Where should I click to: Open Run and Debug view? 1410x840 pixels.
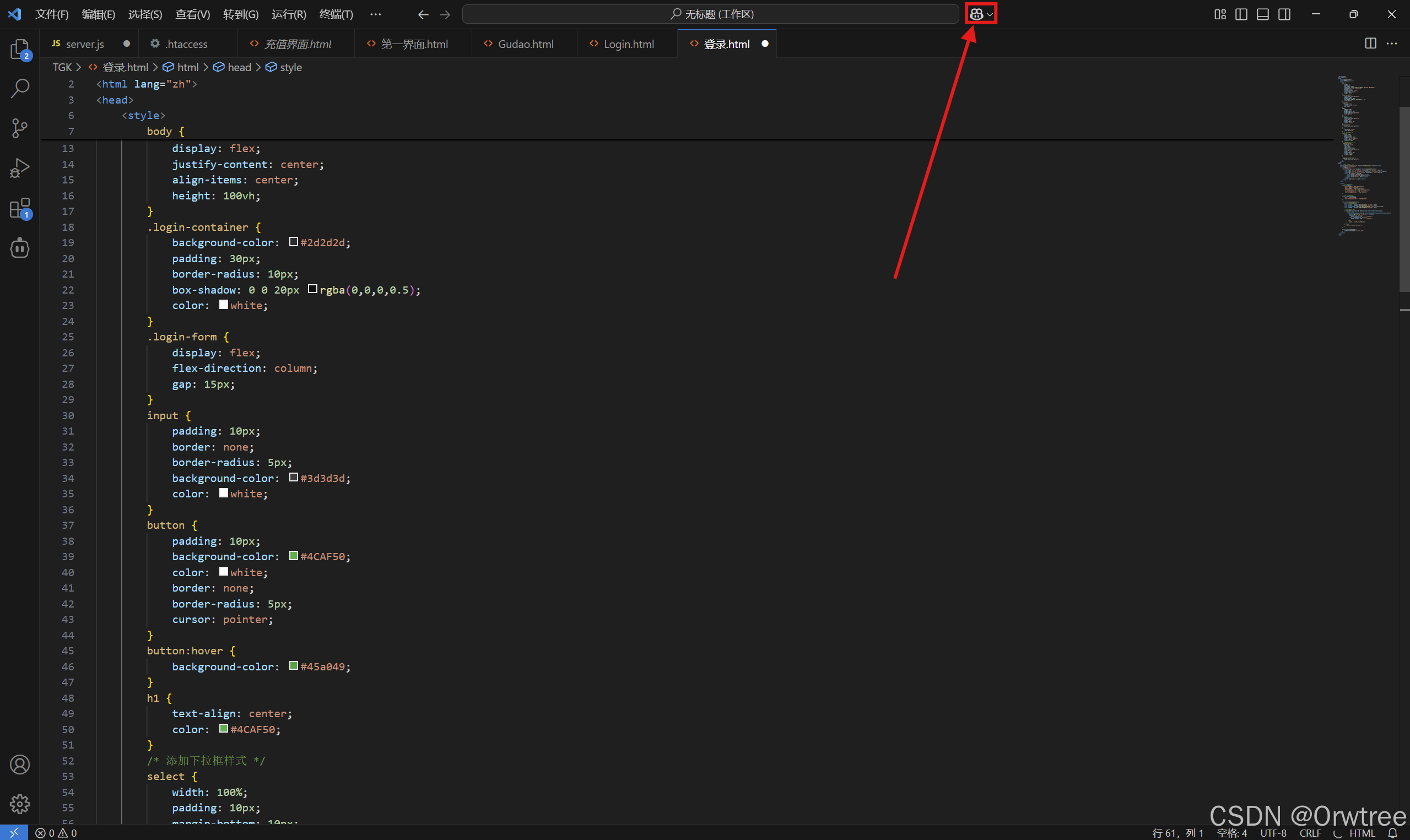click(20, 168)
